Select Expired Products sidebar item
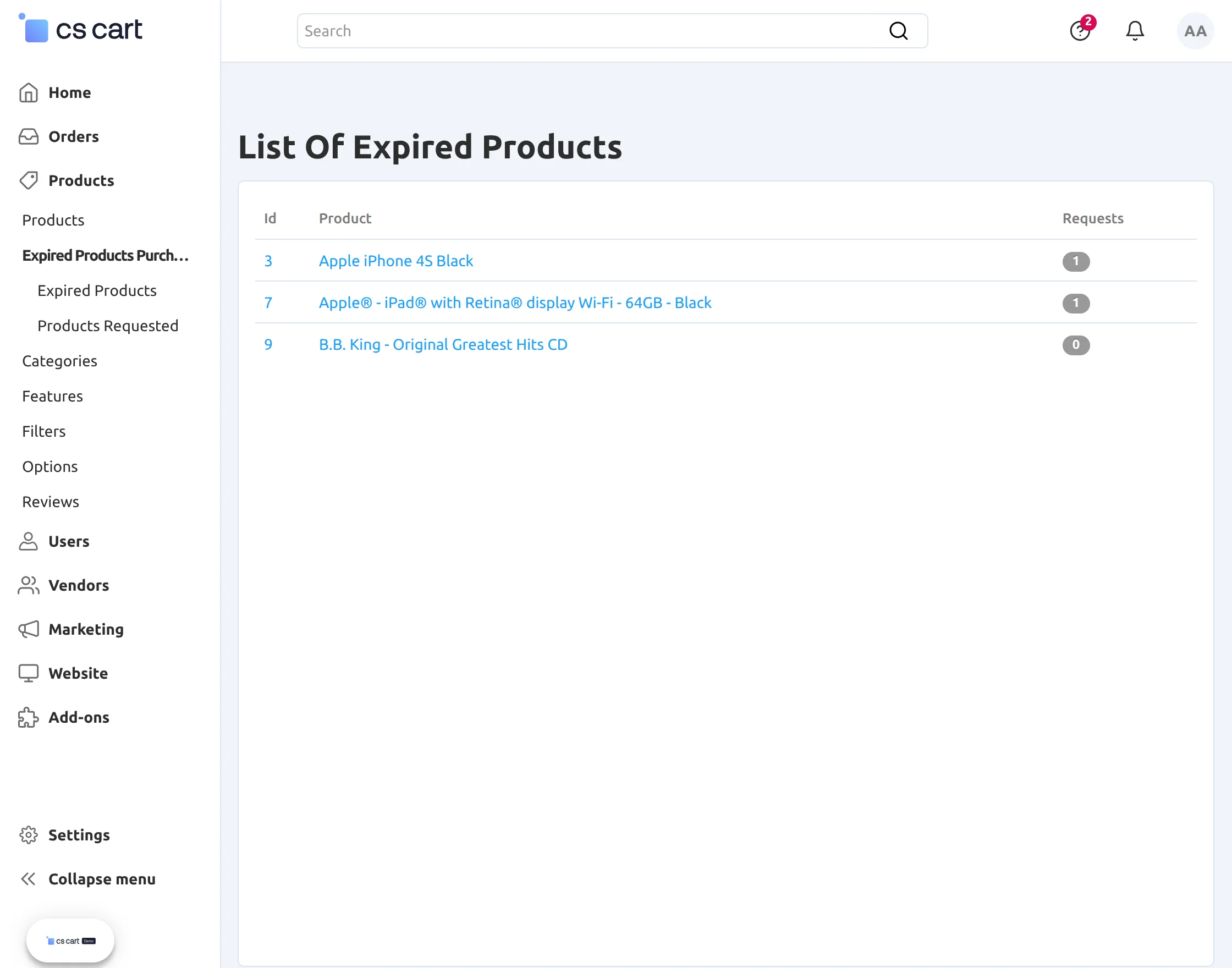 point(97,290)
